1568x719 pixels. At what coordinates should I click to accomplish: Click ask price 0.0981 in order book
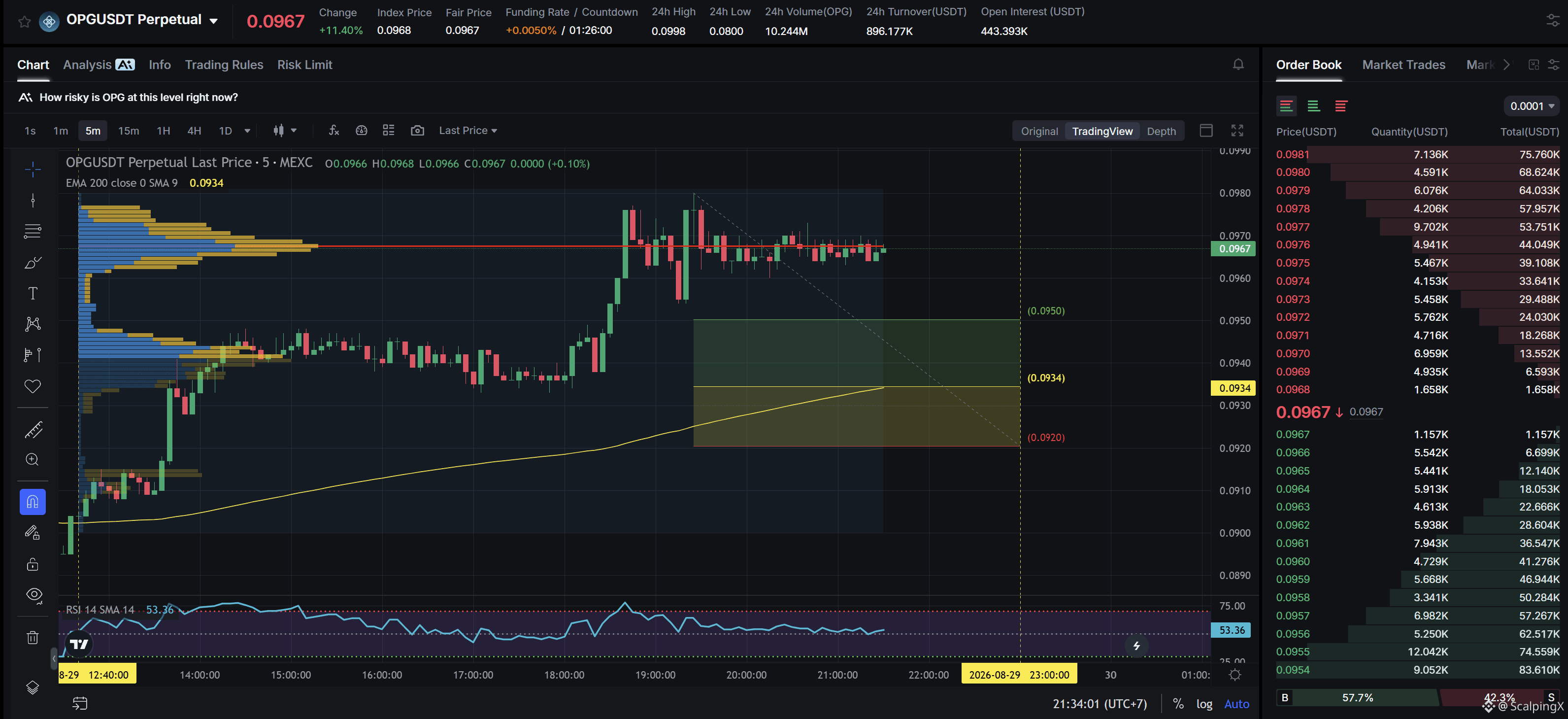click(x=1292, y=155)
